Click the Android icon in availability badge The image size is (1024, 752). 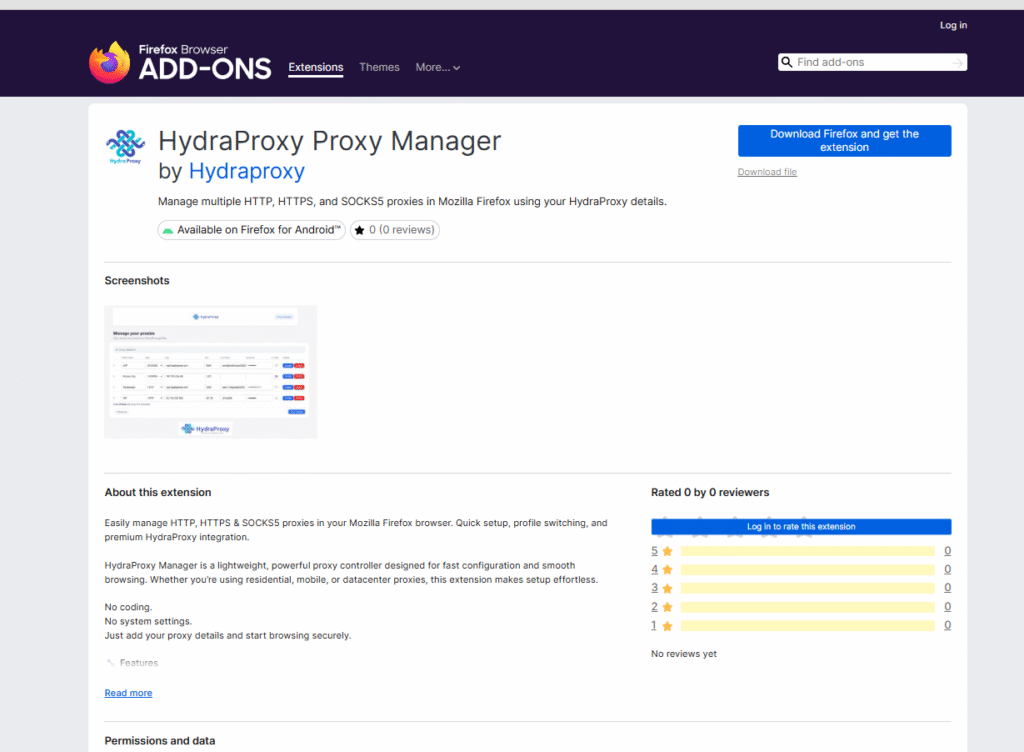click(x=167, y=230)
